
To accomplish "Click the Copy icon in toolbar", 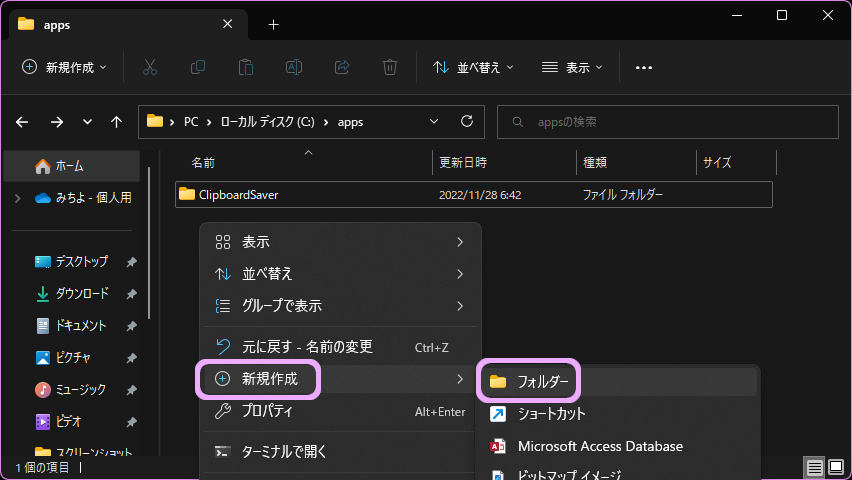I will pyautogui.click(x=198, y=67).
